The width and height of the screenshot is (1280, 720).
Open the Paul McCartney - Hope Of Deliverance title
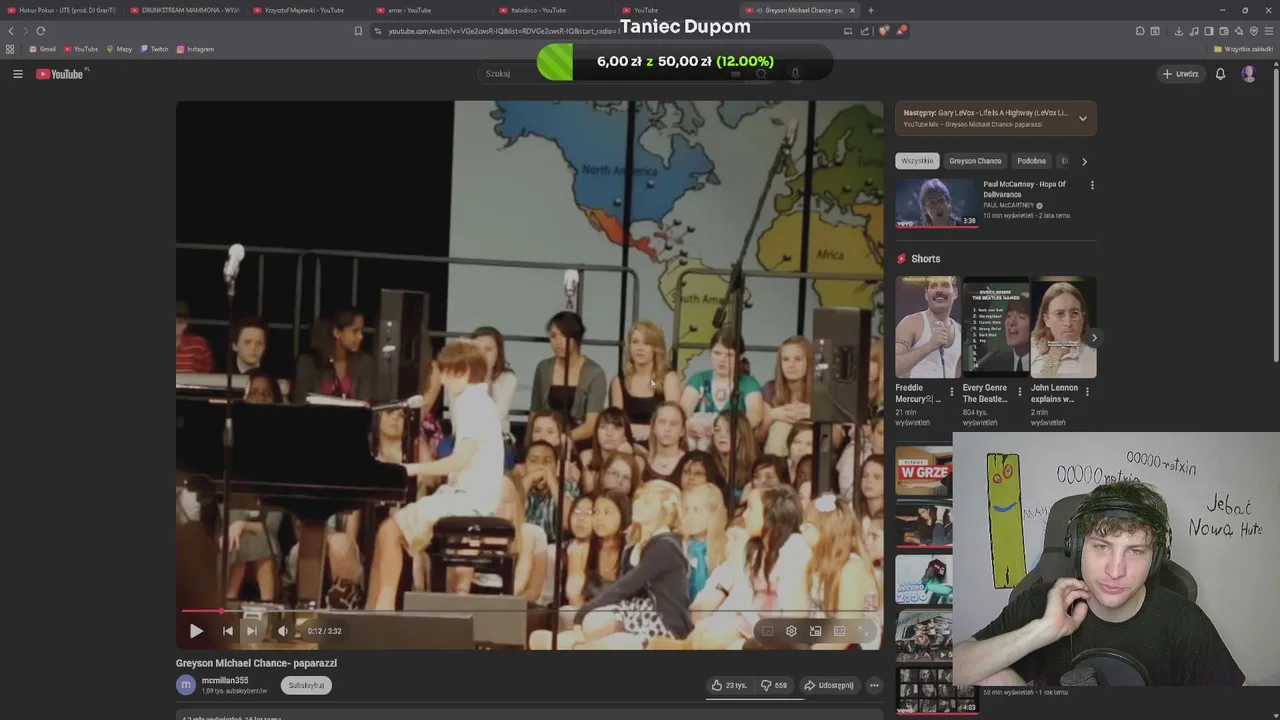[x=1024, y=189]
